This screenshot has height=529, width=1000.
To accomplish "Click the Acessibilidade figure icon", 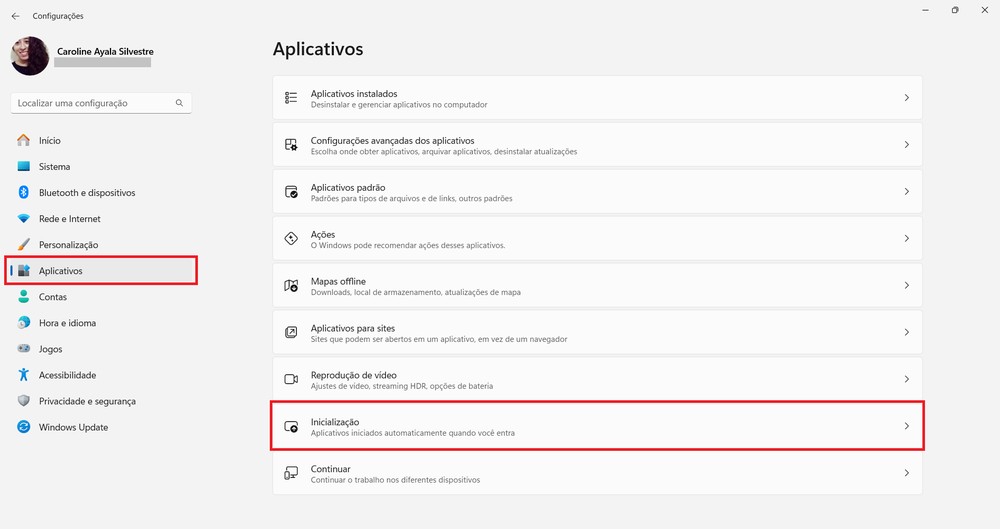I will (24, 375).
